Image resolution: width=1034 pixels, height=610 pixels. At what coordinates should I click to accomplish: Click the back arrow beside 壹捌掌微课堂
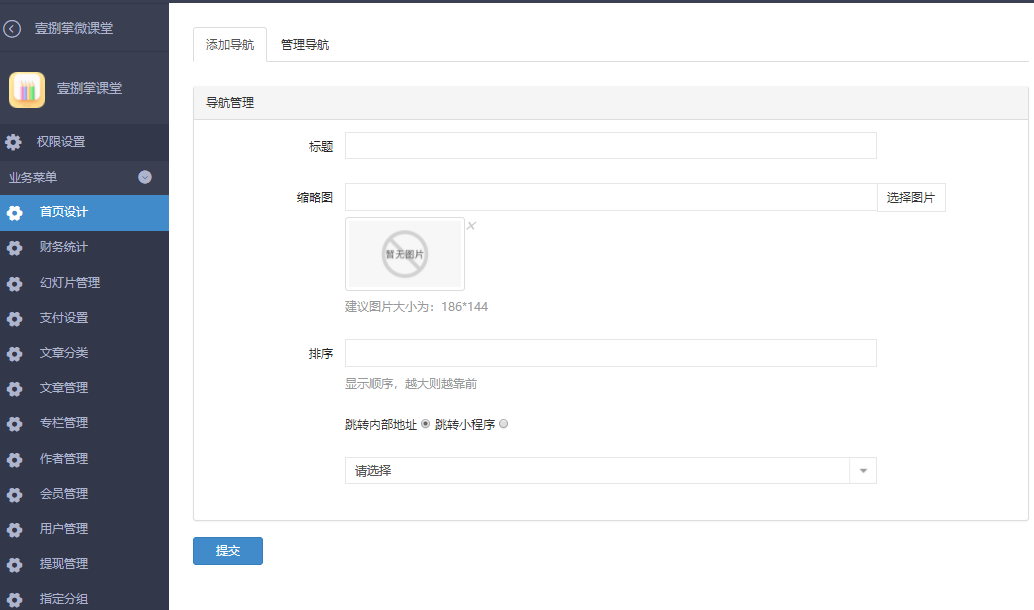[x=12, y=28]
